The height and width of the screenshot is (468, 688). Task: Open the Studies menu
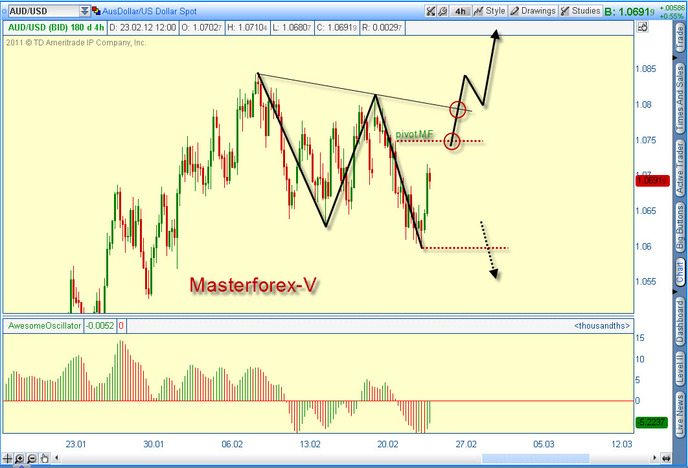click(580, 11)
